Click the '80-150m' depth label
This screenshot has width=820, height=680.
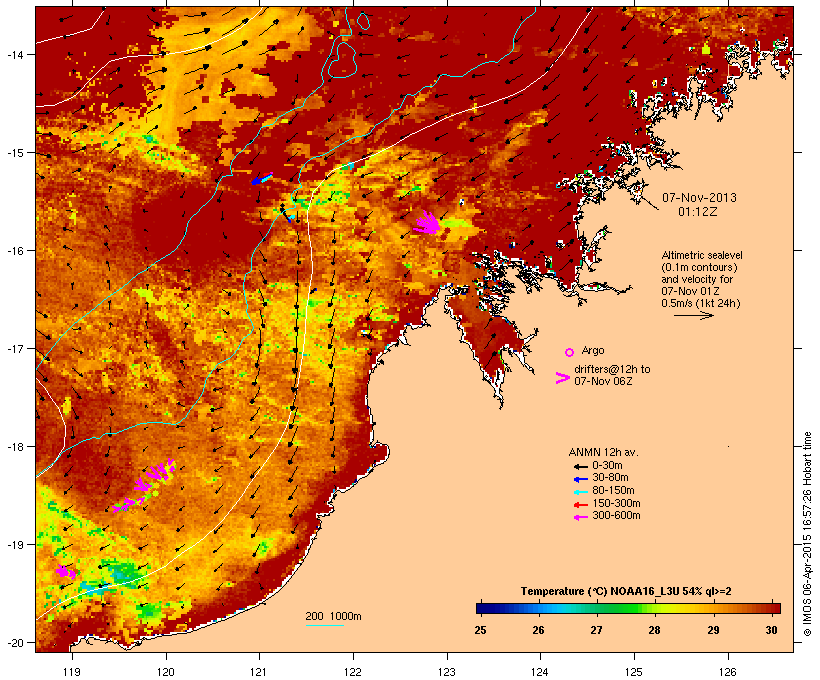[613, 491]
